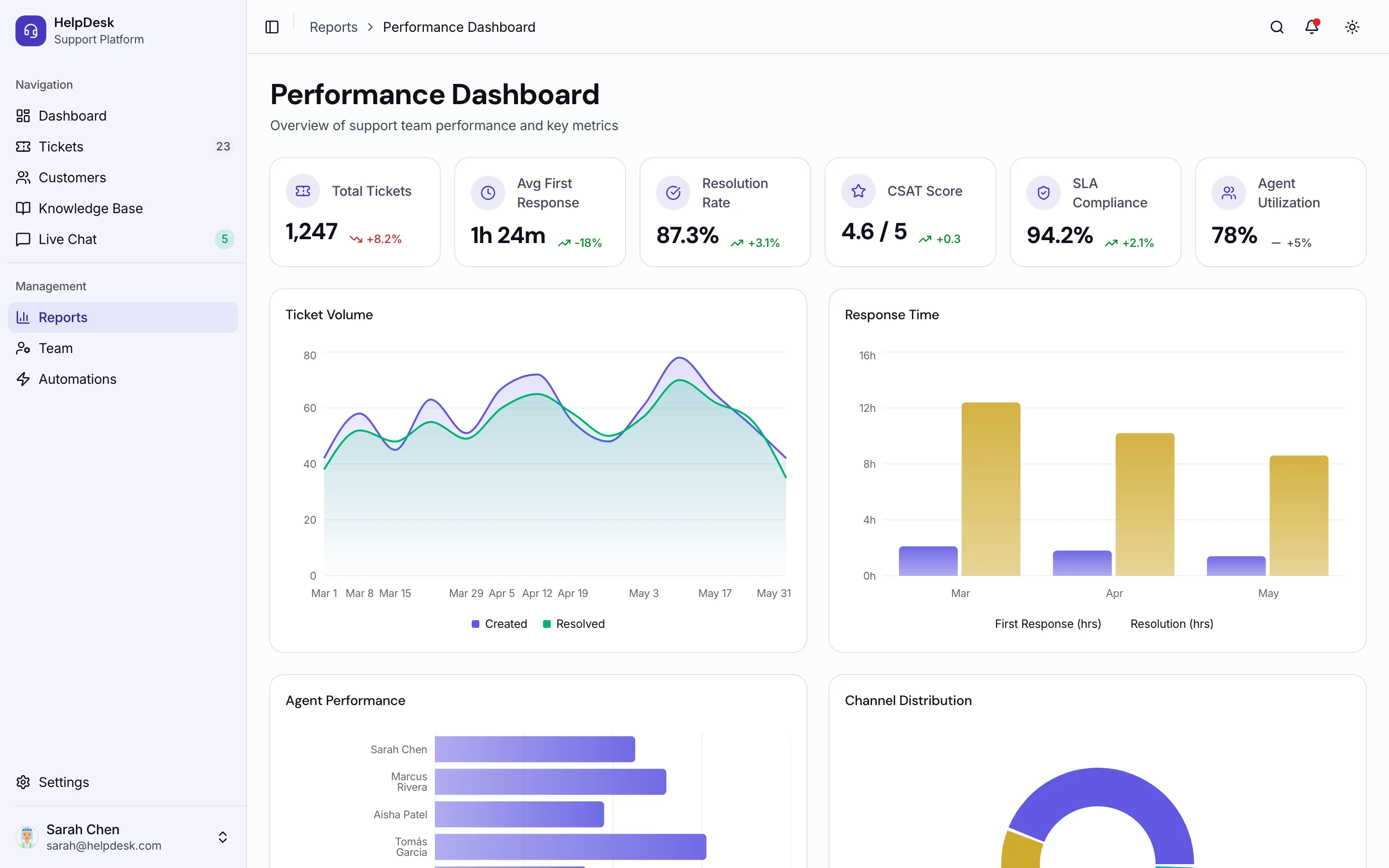Open the Dashboard navigation item
1389x868 pixels.
click(123, 116)
